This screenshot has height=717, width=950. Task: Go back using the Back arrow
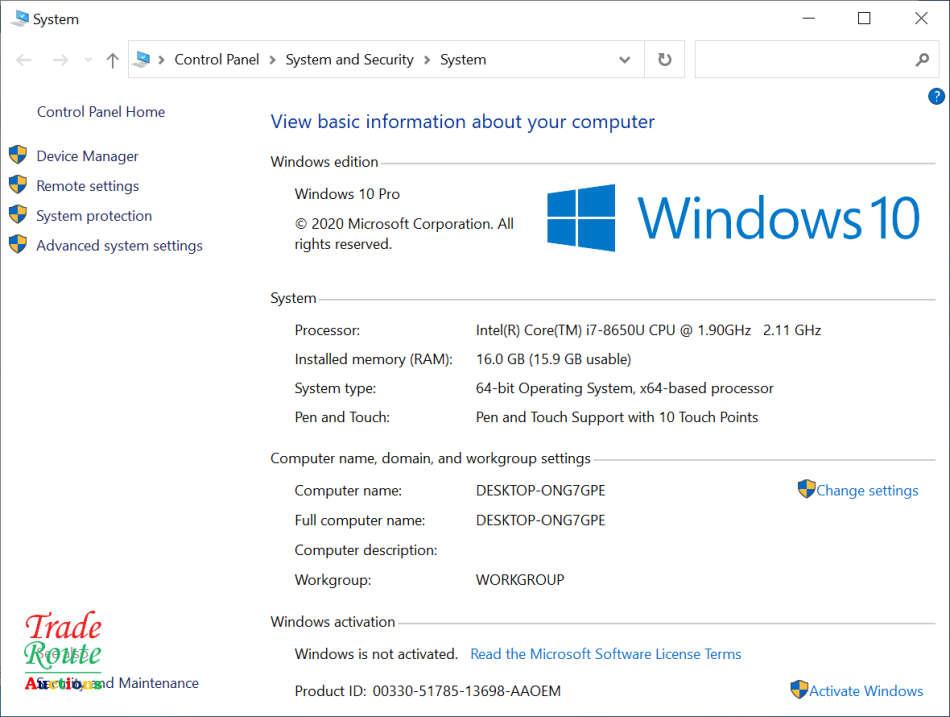tap(24, 60)
